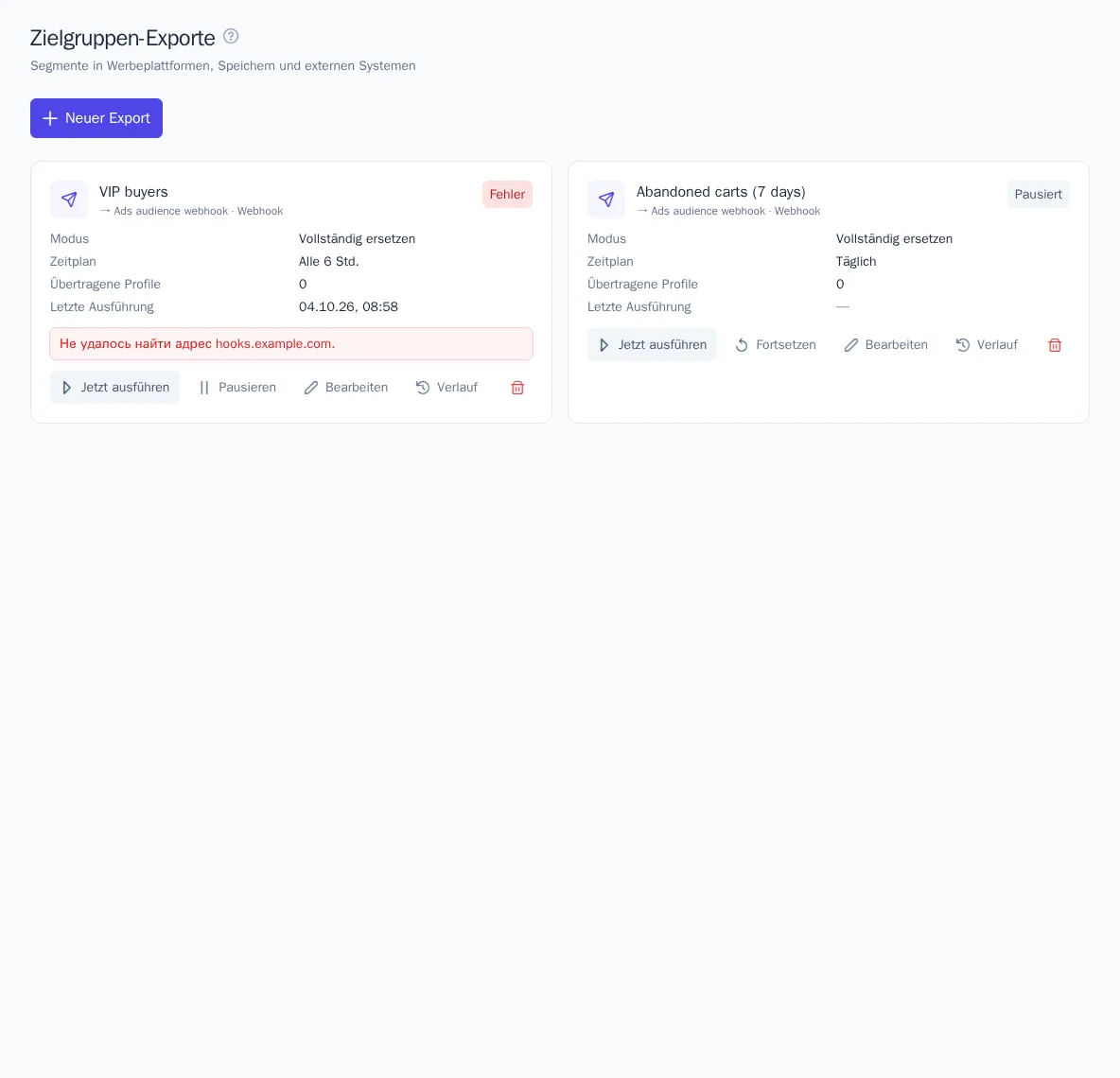Click the paper plane icon of VIP buyers
Viewport: 1120px width, 1078px height.
pos(69,200)
